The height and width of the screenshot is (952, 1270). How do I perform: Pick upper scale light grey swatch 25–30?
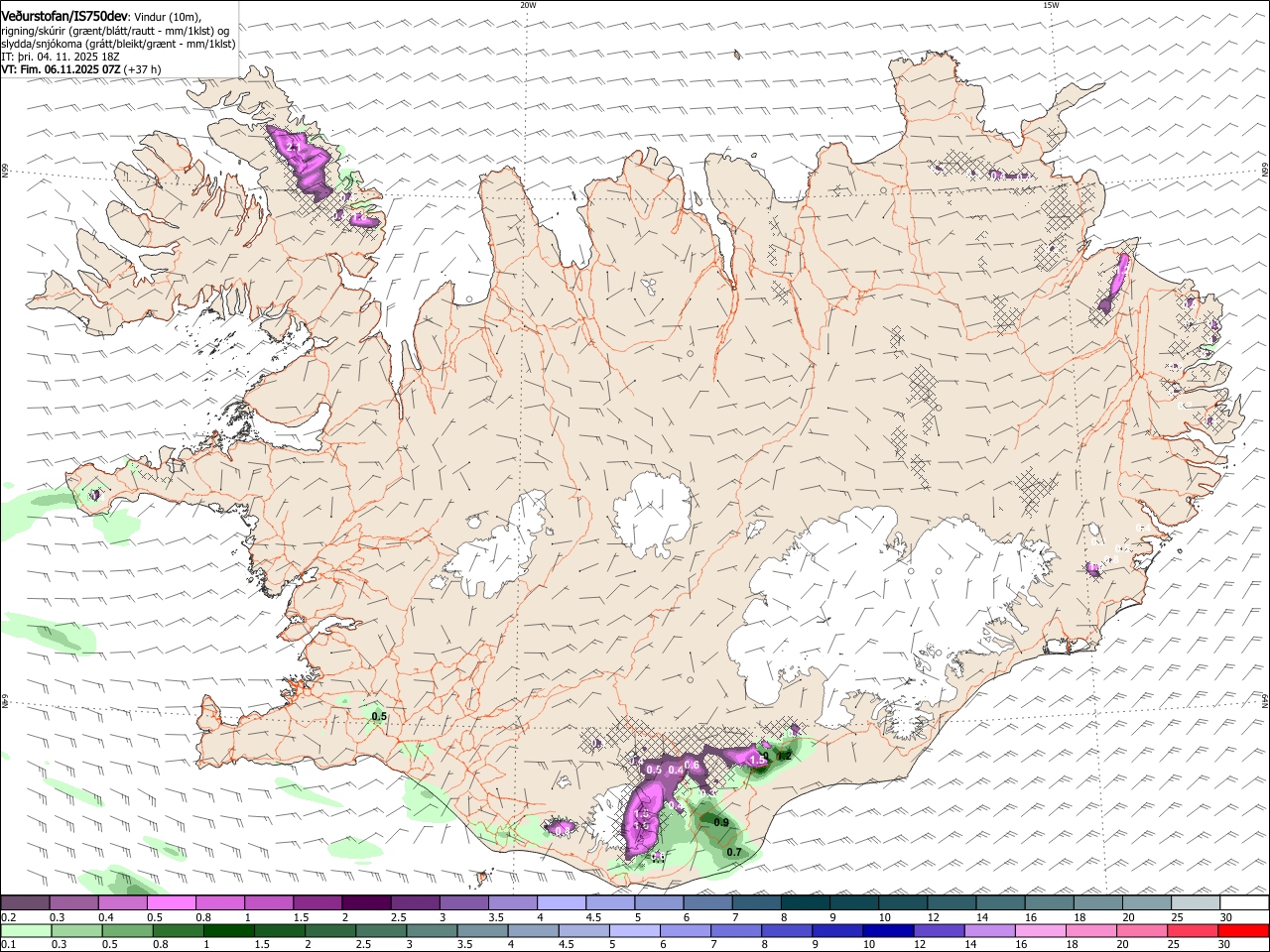[x=1195, y=902]
